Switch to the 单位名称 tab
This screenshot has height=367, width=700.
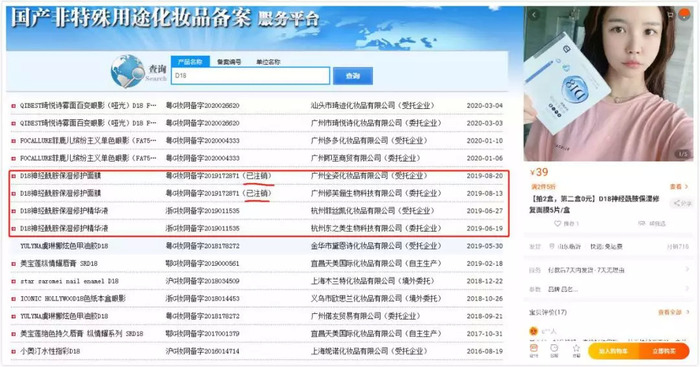point(268,62)
